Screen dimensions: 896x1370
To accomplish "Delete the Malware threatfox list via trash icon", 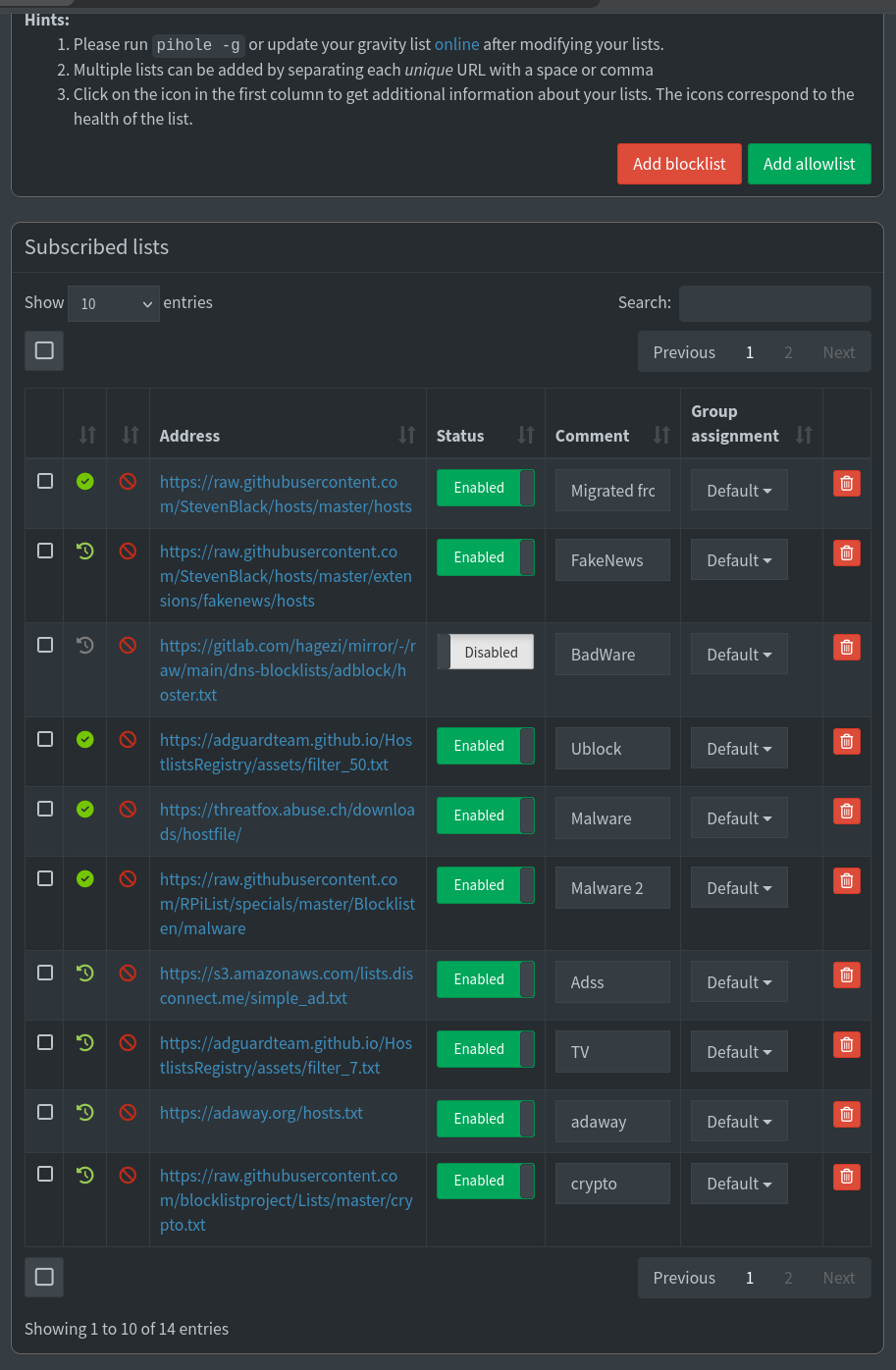I will coord(847,811).
